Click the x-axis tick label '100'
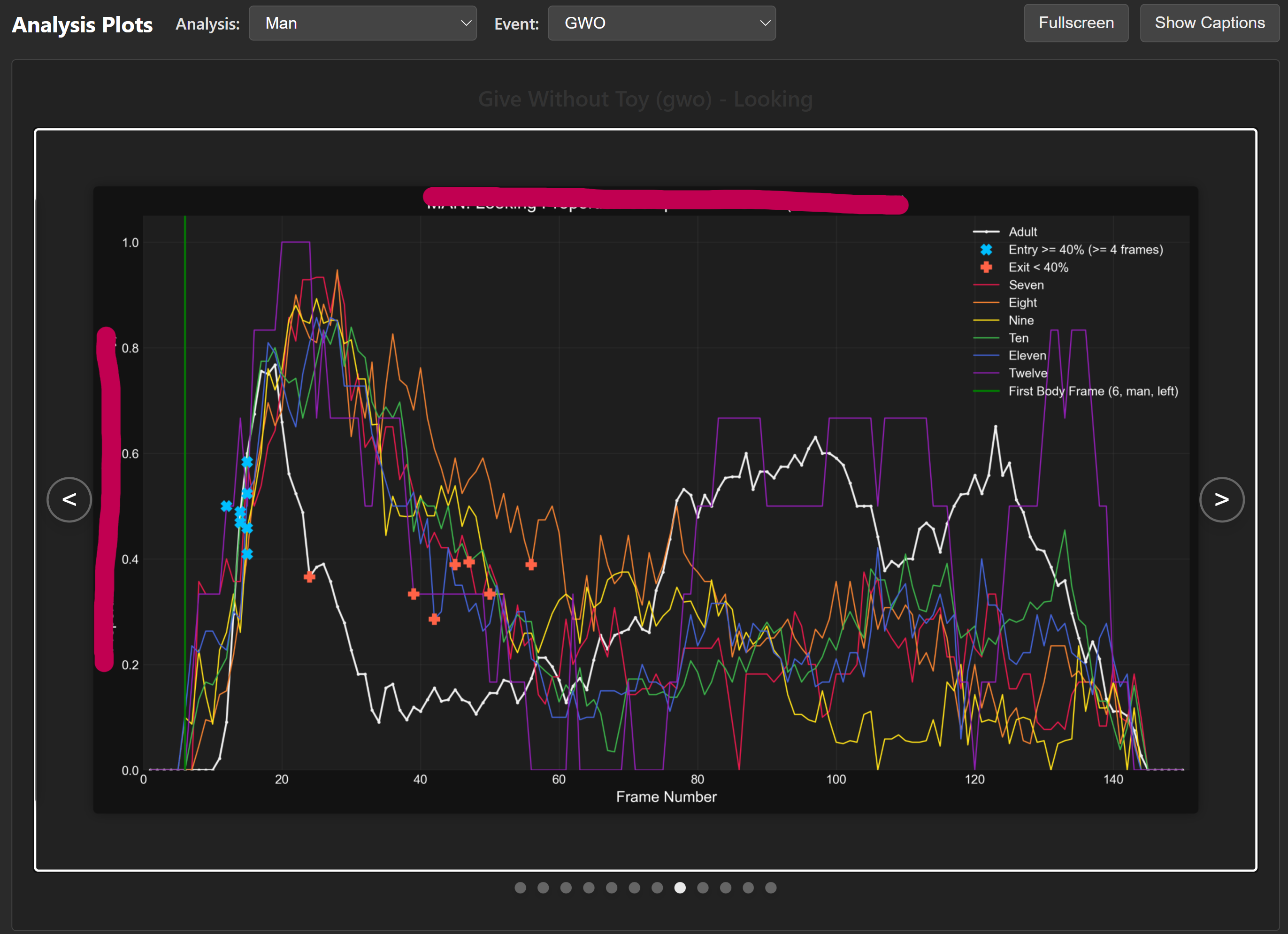 click(836, 779)
